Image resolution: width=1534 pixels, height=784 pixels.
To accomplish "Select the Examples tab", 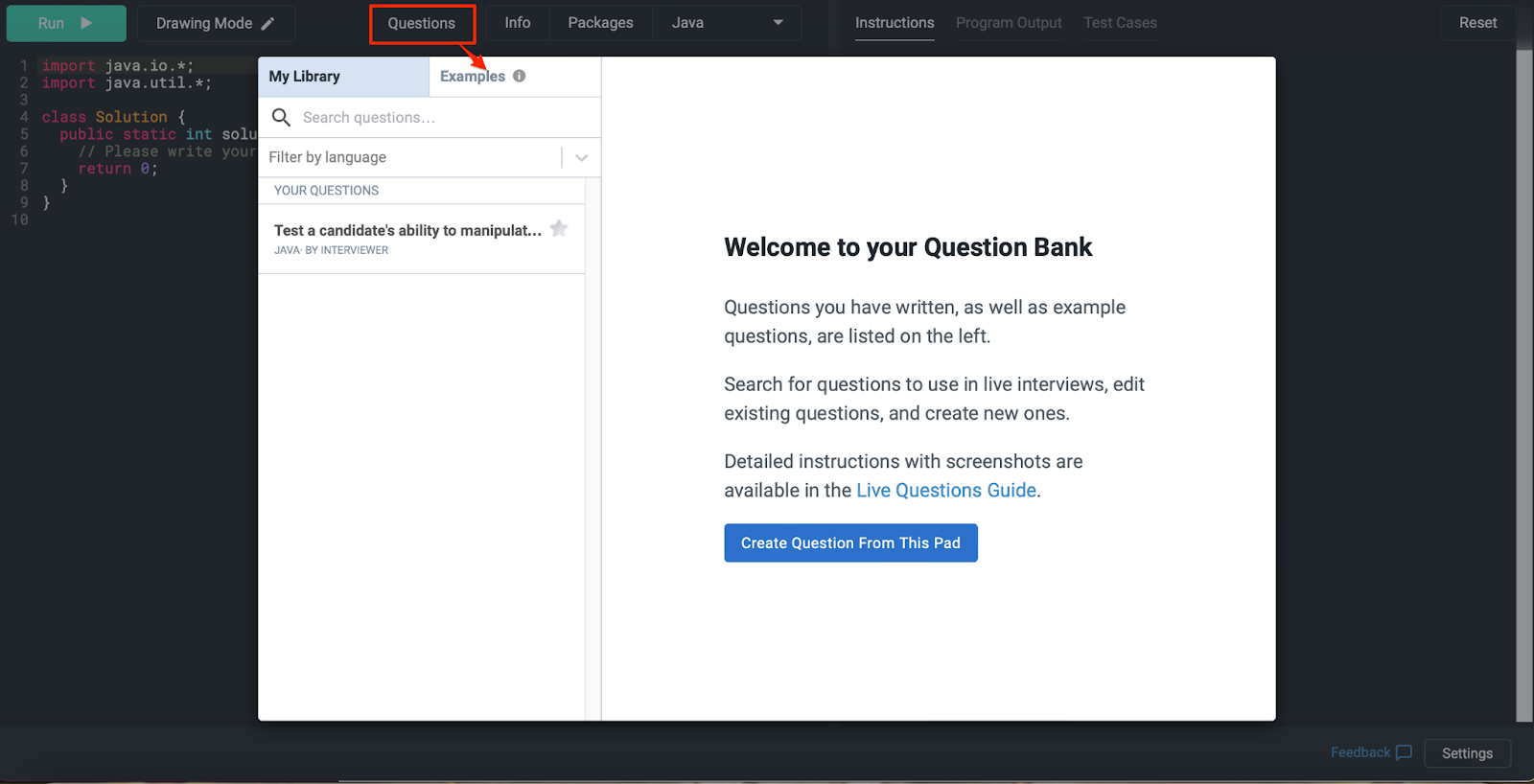I will [472, 77].
